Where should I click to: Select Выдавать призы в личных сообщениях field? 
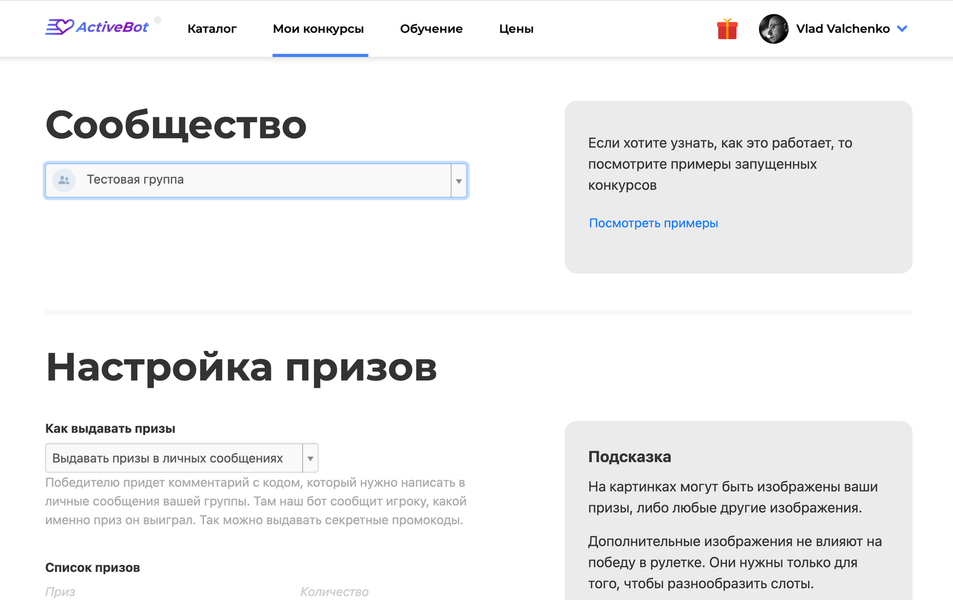[172, 458]
